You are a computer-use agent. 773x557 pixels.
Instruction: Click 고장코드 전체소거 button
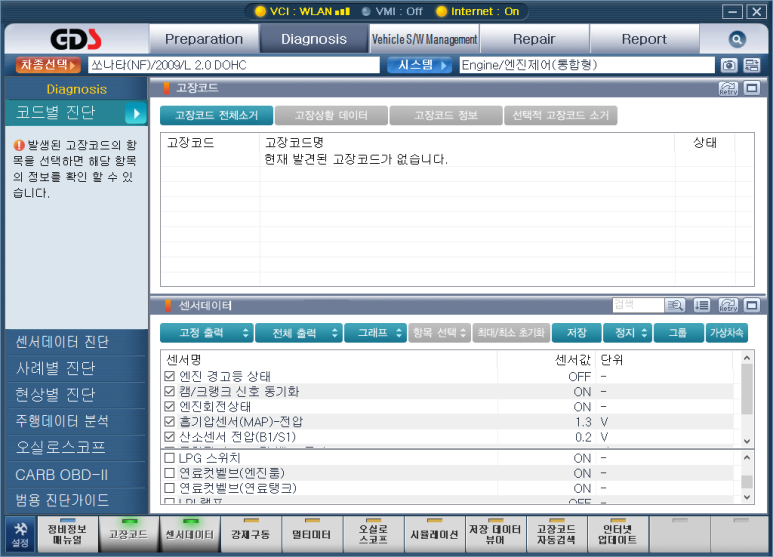click(216, 115)
